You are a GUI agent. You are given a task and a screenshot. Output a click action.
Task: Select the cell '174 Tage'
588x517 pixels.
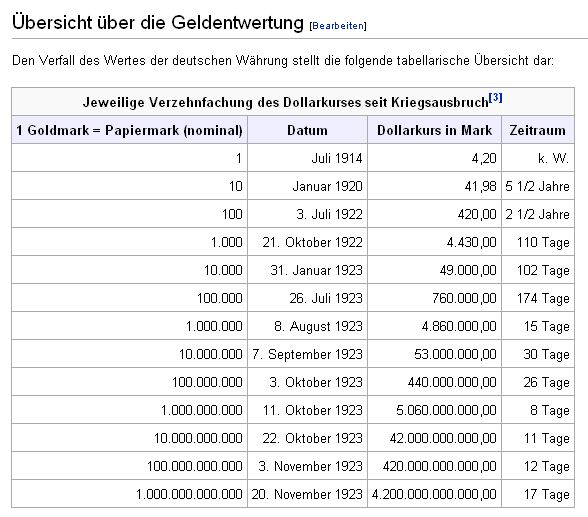click(x=537, y=298)
